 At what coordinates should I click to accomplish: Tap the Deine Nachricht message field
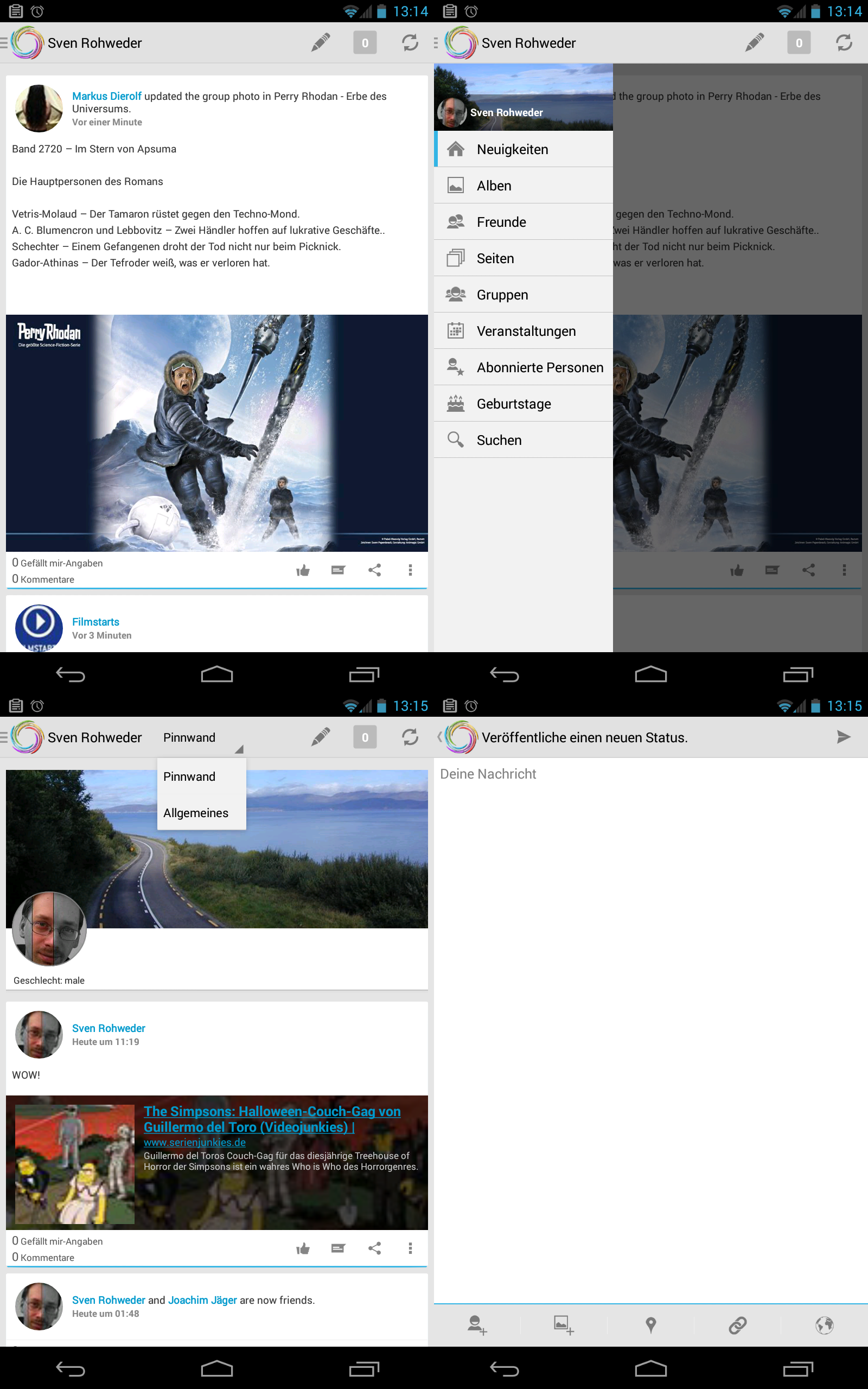650,774
